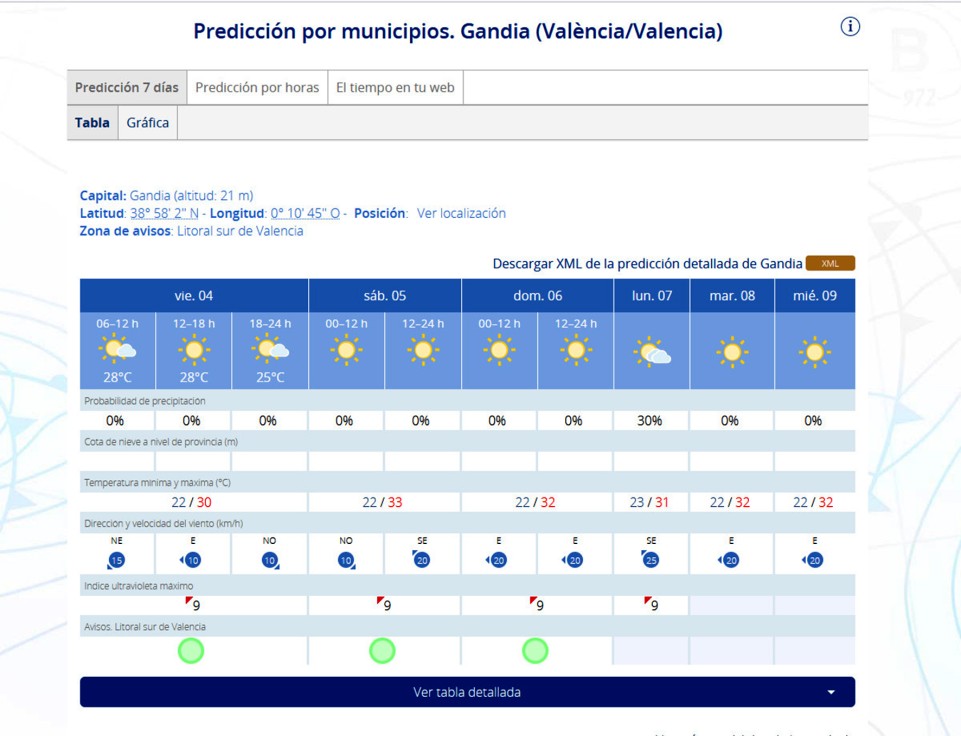961x736 pixels.
Task: Click sun-cloud icon for vie. 04 06–12 h
Action: [117, 349]
